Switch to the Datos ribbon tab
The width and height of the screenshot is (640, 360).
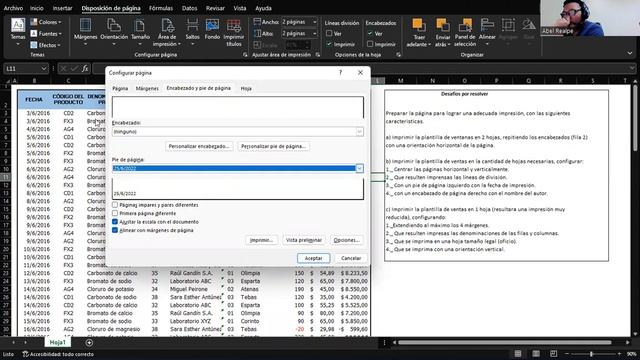pos(189,8)
